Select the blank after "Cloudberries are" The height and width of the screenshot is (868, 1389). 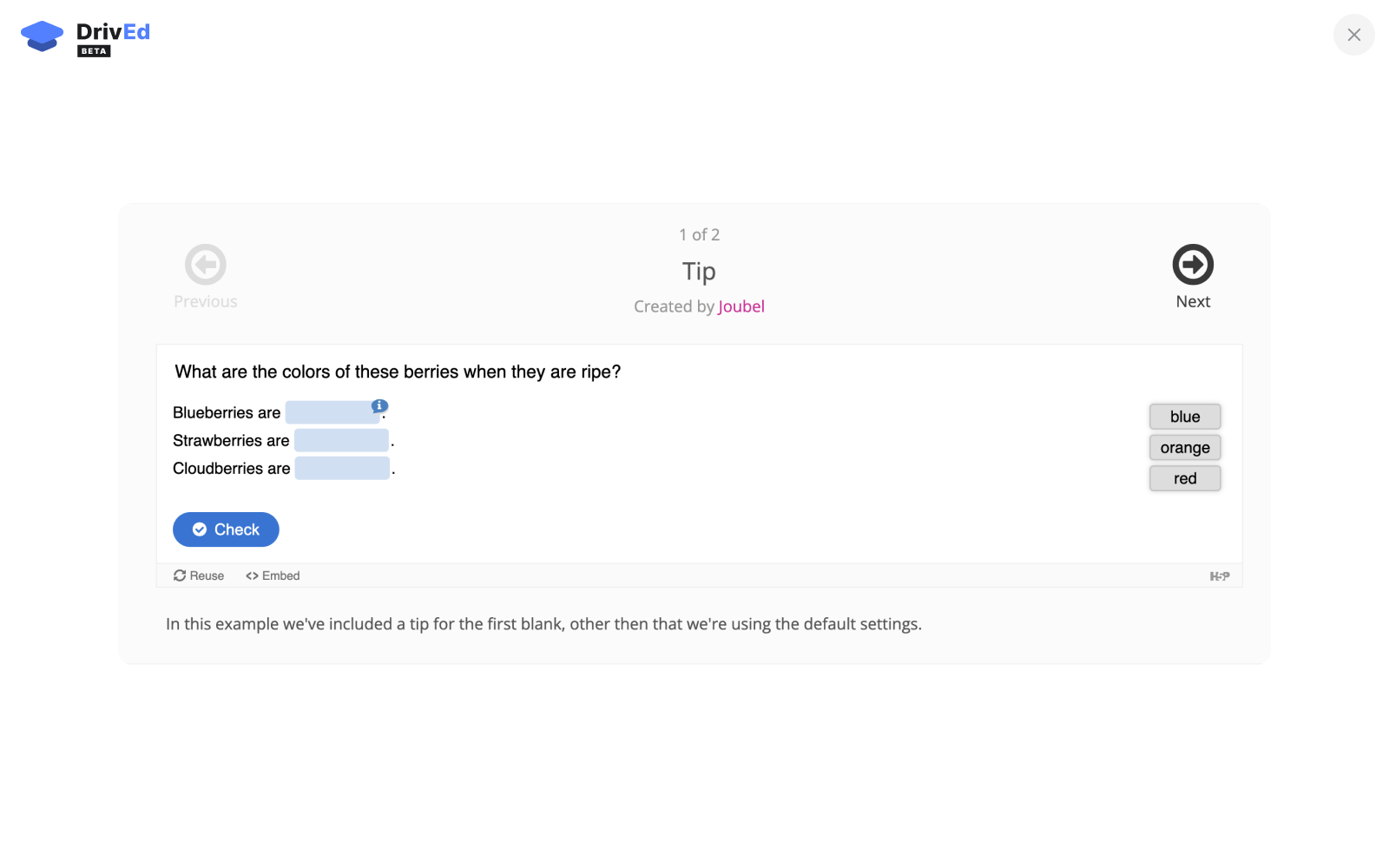point(342,469)
